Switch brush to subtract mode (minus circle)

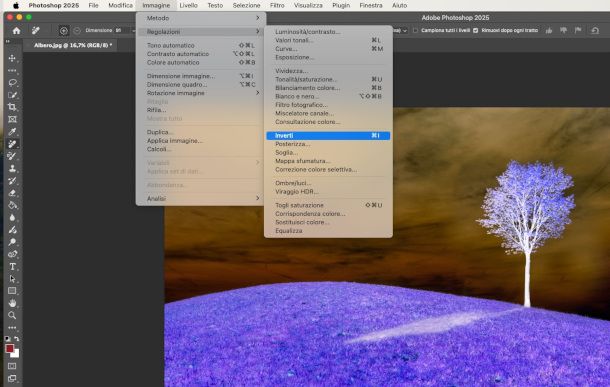(77, 30)
